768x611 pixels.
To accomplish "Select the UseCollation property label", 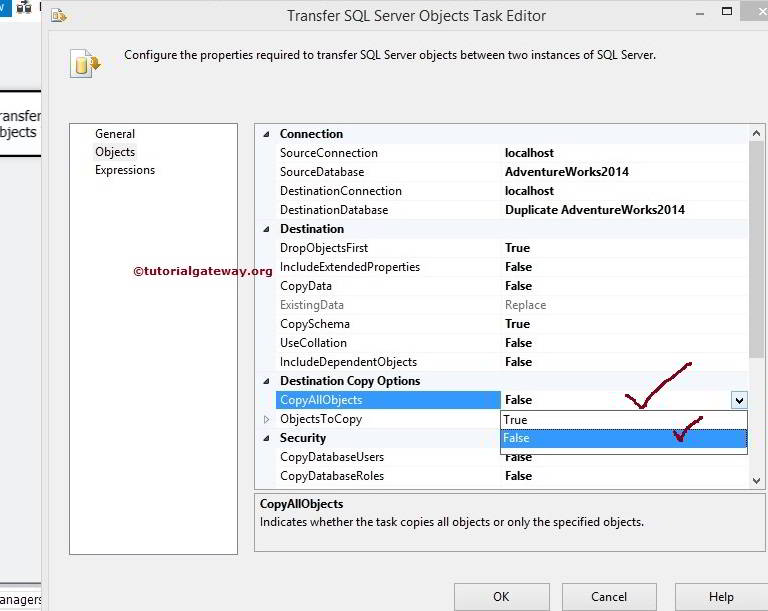I will pos(313,343).
